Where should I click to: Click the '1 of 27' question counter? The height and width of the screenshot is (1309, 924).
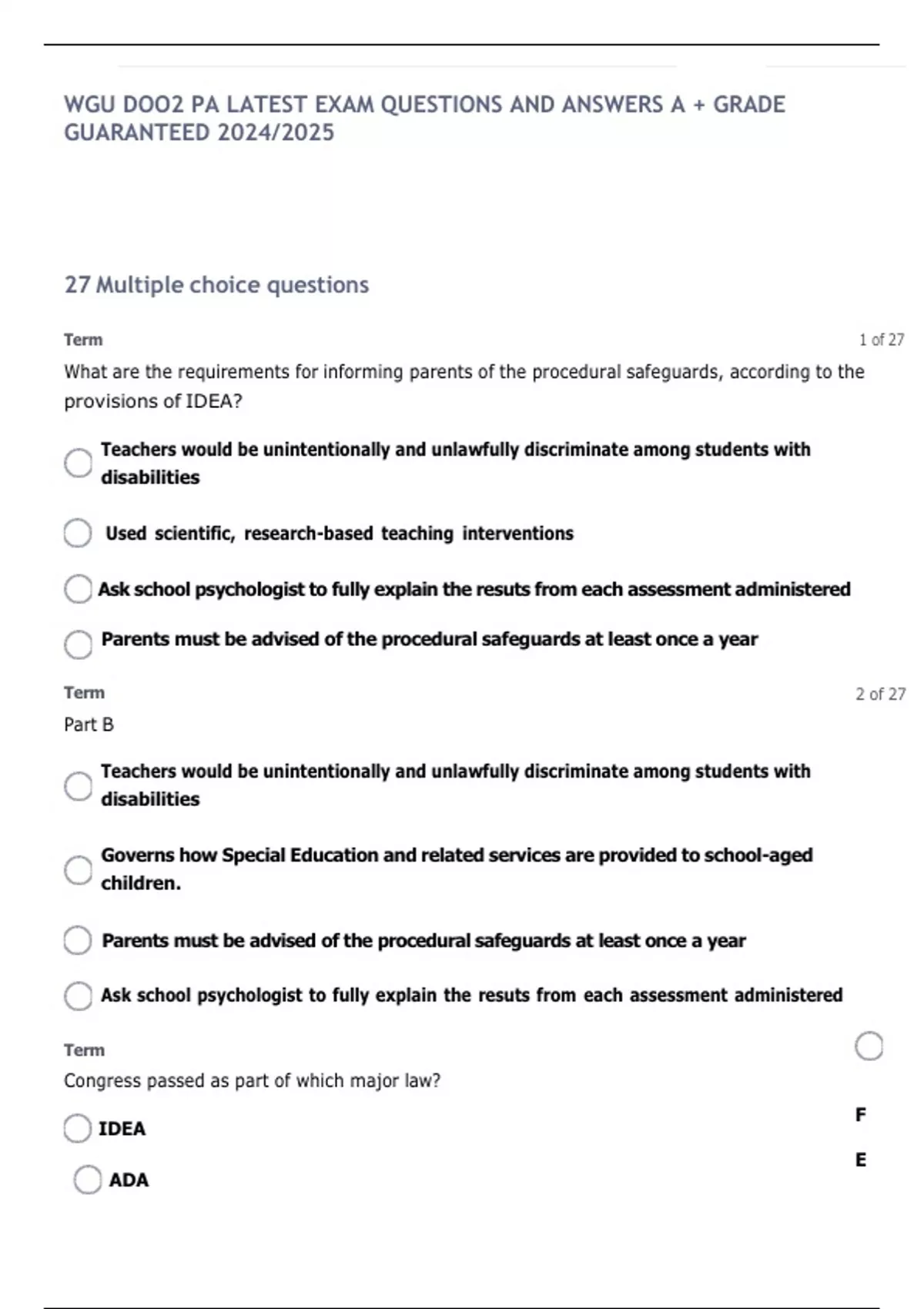(882, 340)
